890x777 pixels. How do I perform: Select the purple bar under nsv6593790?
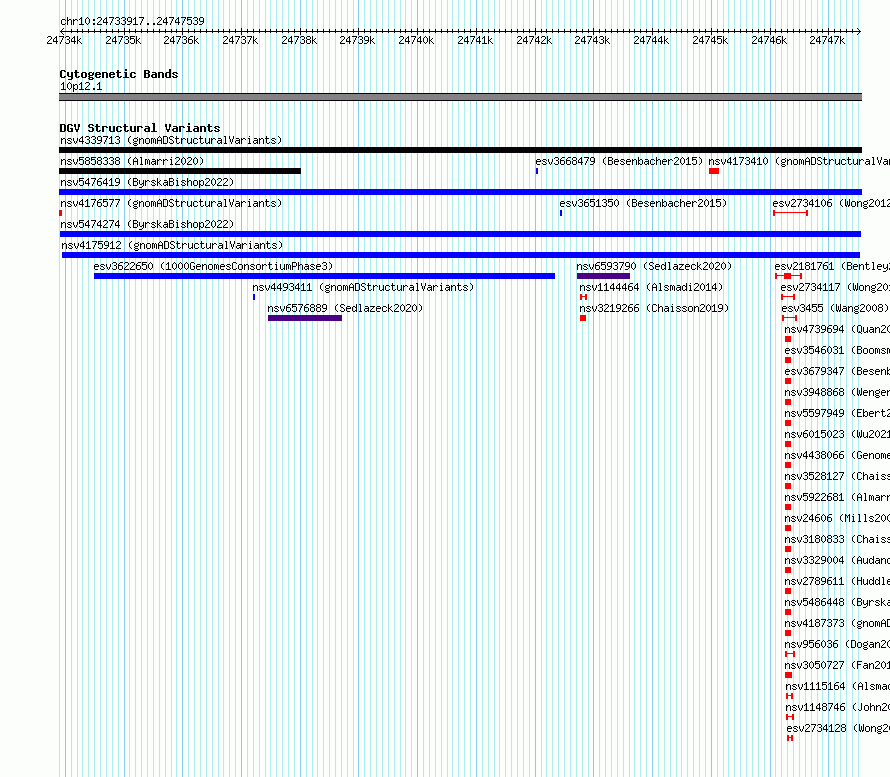[x=603, y=276]
